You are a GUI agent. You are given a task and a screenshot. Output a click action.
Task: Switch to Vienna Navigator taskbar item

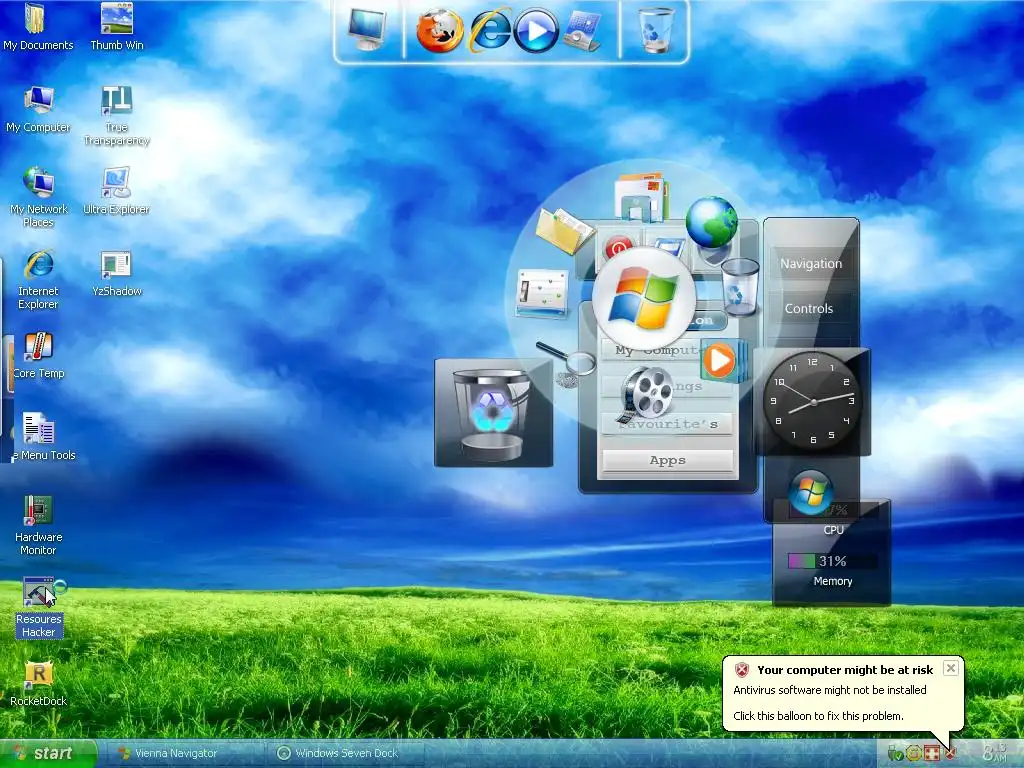(x=183, y=754)
